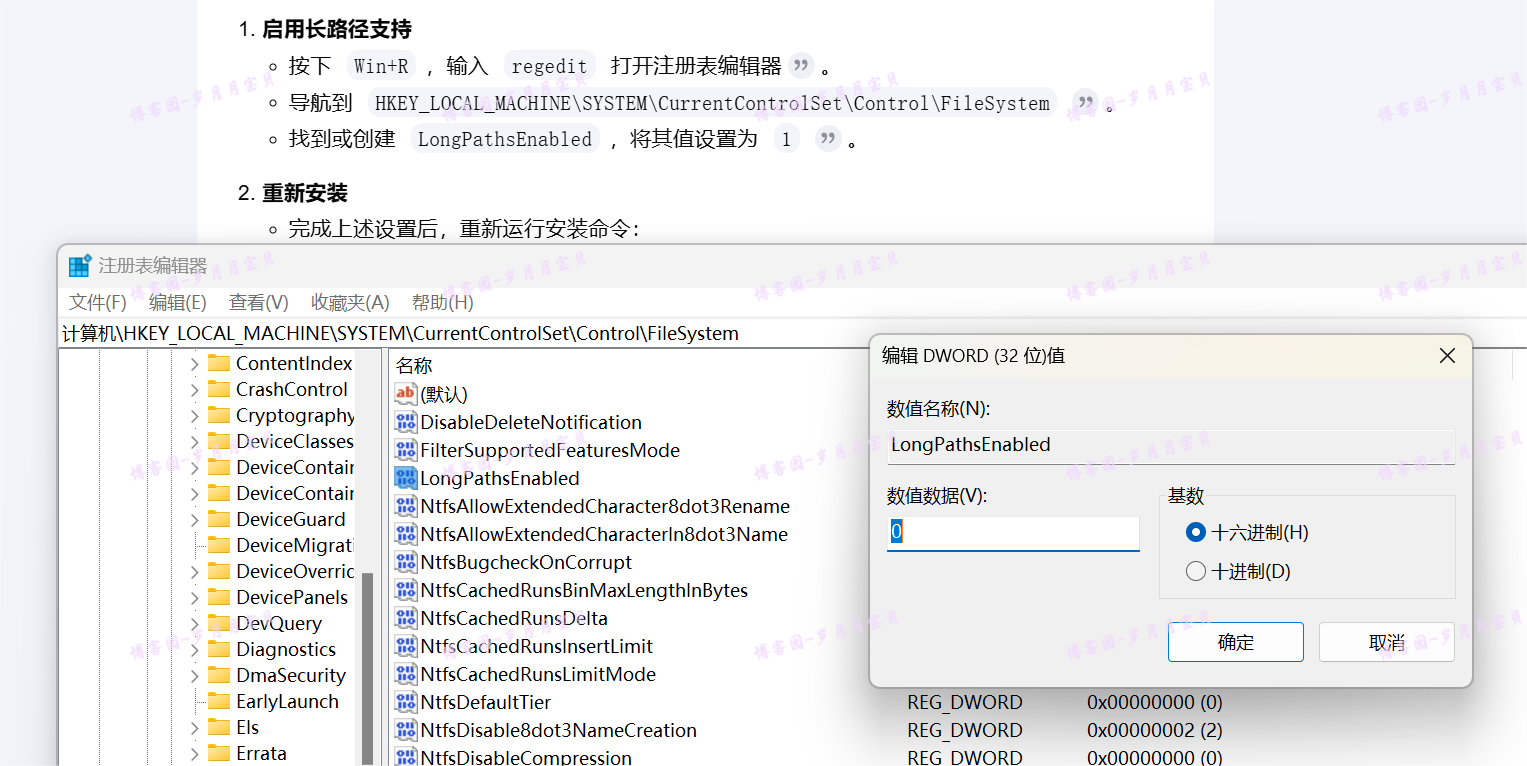Click the NtfsDefaultTier value icon

click(405, 702)
